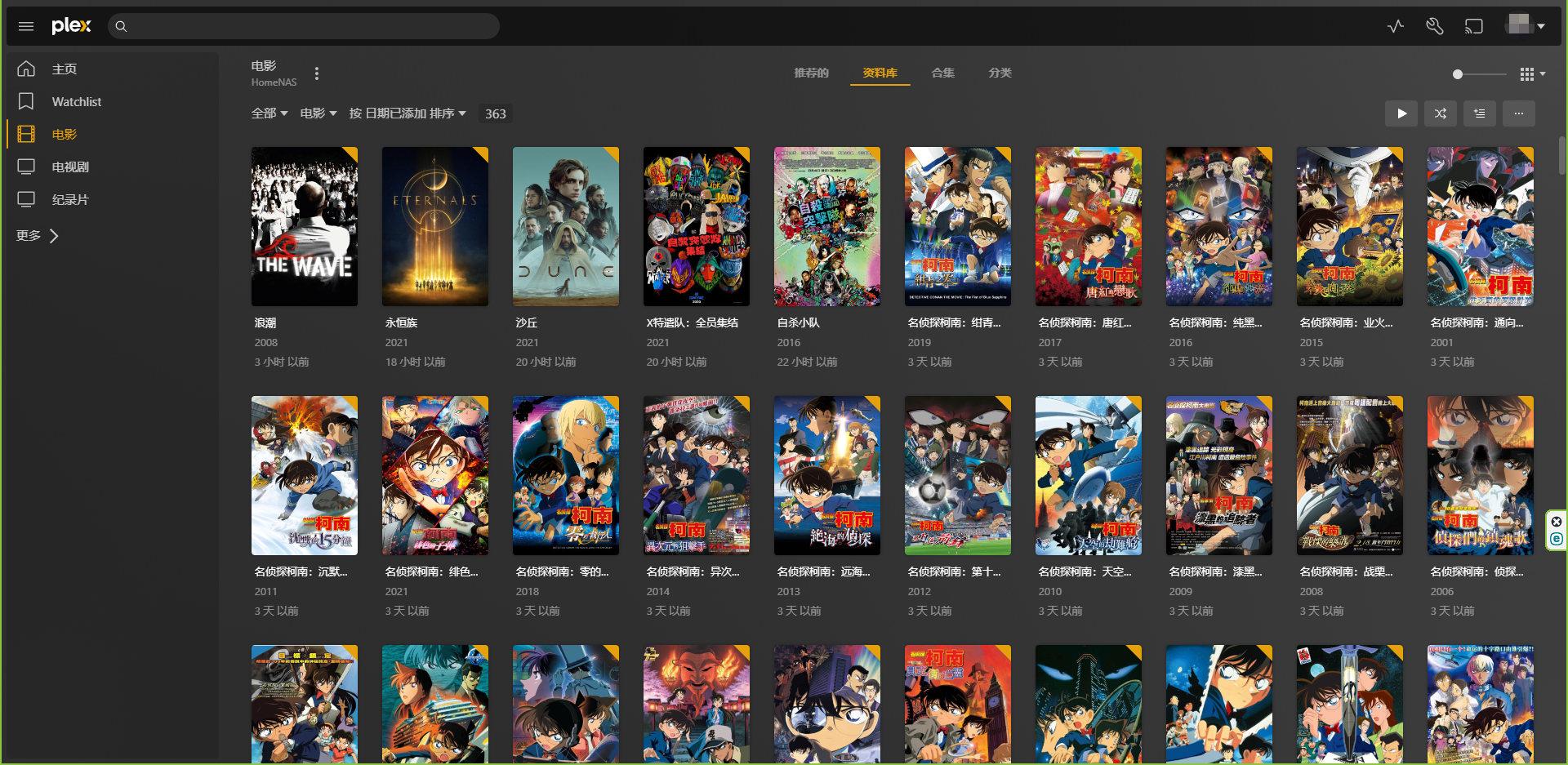Switch to 推荐的 tab
This screenshot has width=1568, height=765.
click(x=811, y=73)
